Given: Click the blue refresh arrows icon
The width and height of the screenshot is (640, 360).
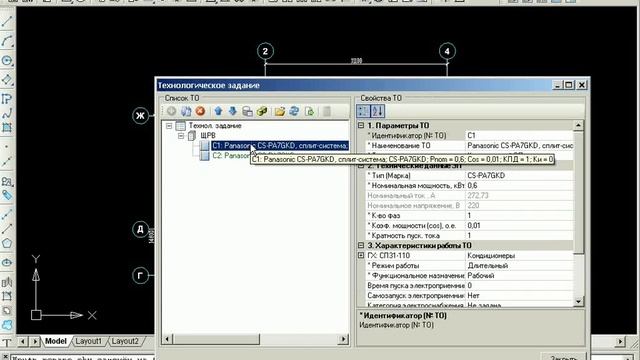Looking at the screenshot, I should [x=294, y=111].
